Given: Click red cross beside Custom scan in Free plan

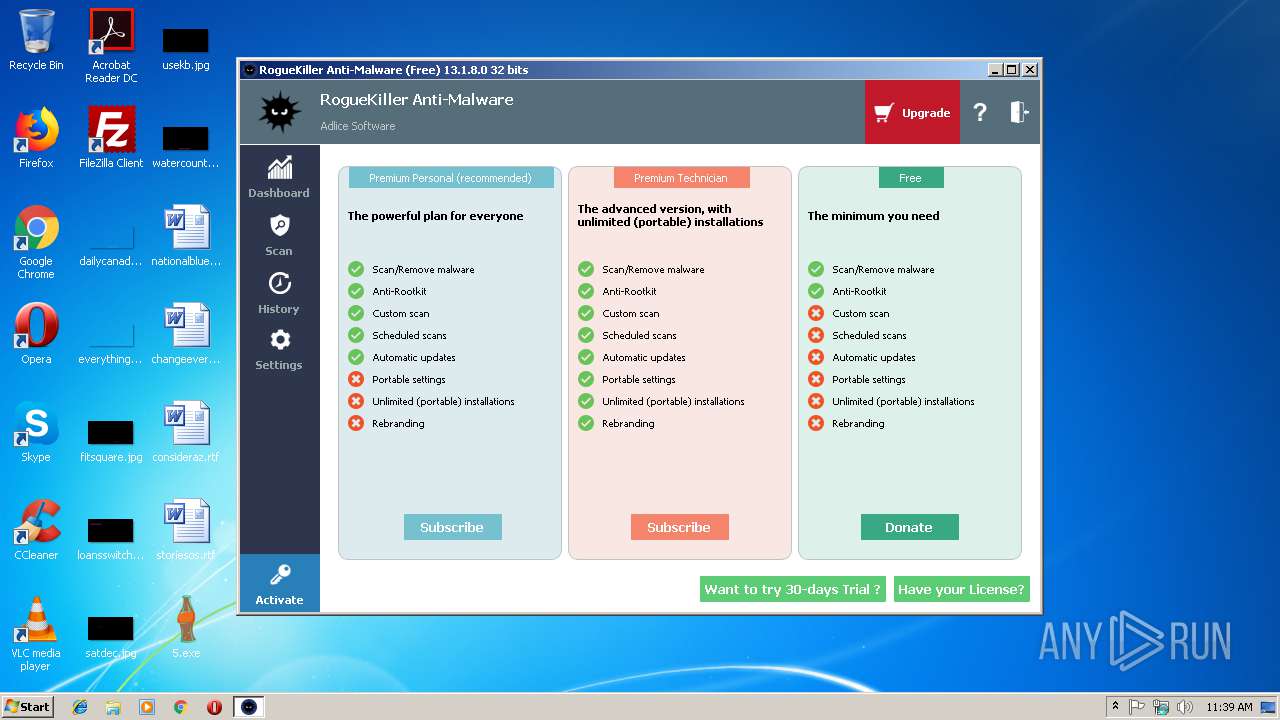Looking at the screenshot, I should pyautogui.click(x=816, y=313).
